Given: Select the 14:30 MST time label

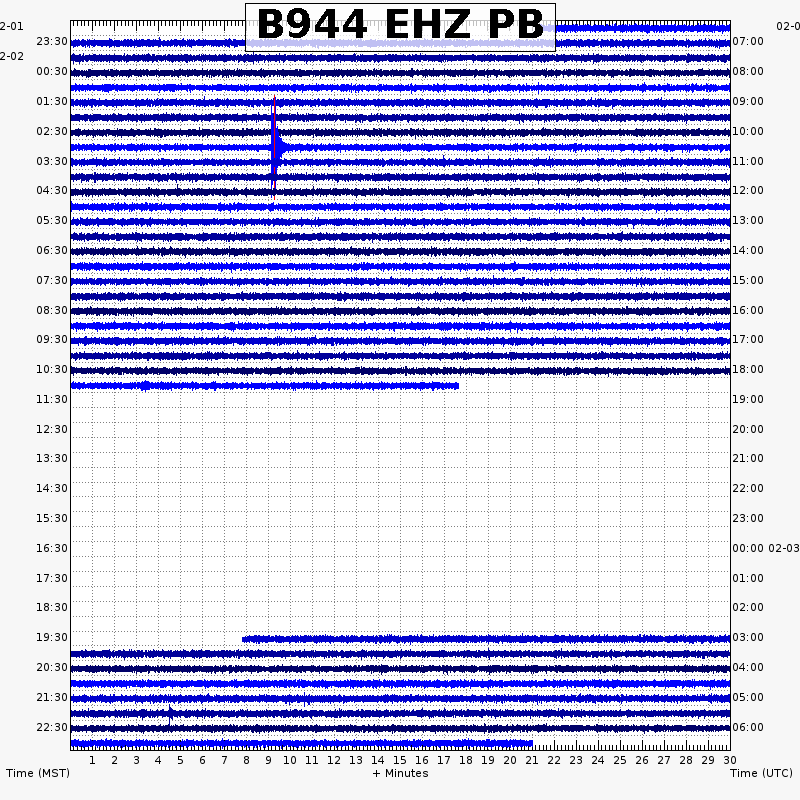Looking at the screenshot, I should point(52,488).
